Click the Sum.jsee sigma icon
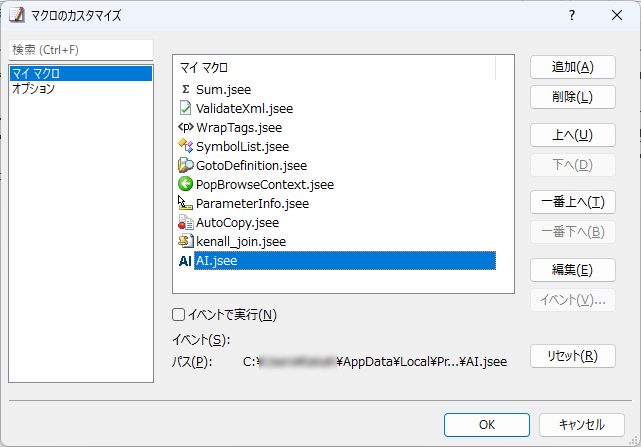641x447 pixels. [185, 89]
